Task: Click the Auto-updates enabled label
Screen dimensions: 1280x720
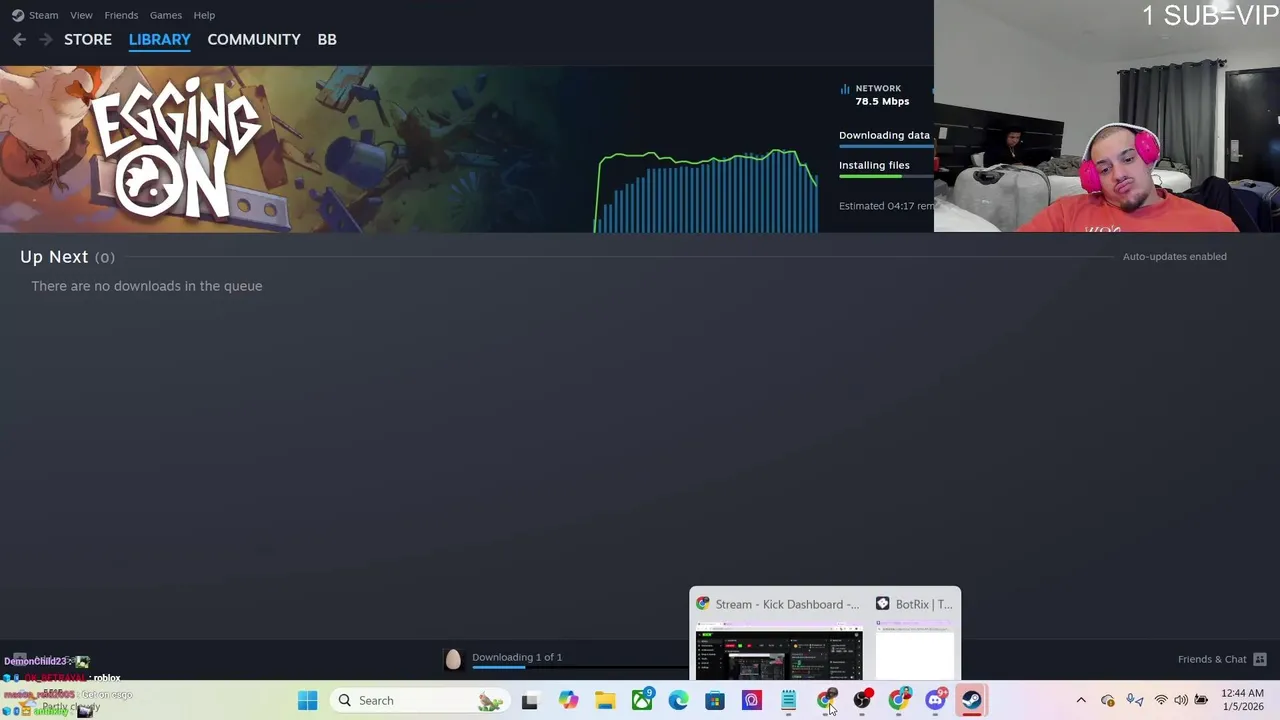Action: pyautogui.click(x=1174, y=256)
